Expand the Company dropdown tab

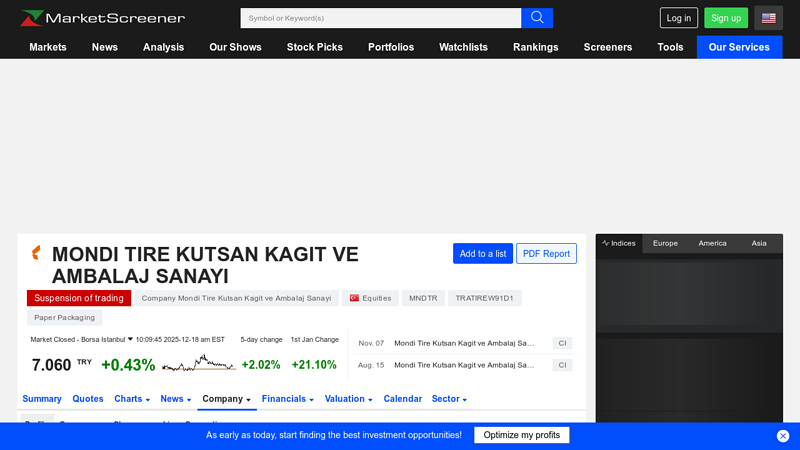tap(227, 399)
